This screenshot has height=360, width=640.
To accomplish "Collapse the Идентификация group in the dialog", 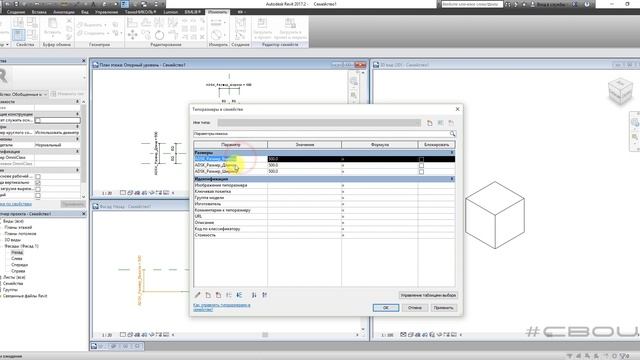I will click(451, 179).
